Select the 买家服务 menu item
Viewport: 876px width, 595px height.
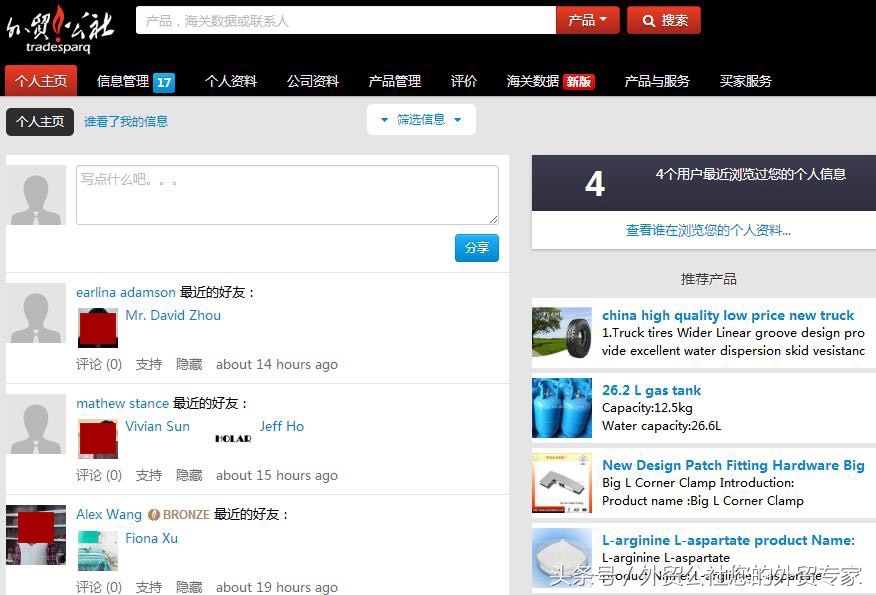pyautogui.click(x=745, y=81)
